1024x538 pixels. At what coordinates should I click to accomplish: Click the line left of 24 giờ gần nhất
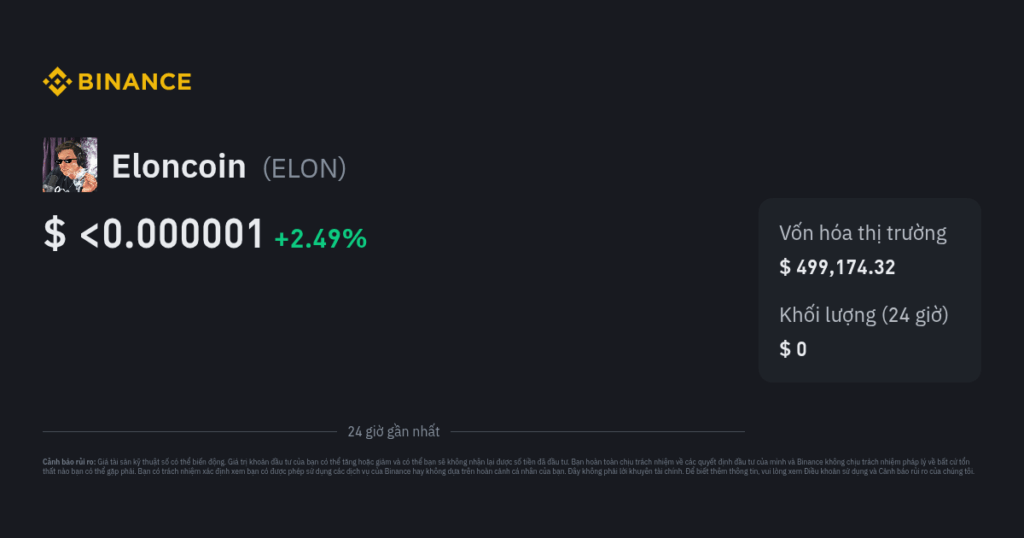click(190, 432)
